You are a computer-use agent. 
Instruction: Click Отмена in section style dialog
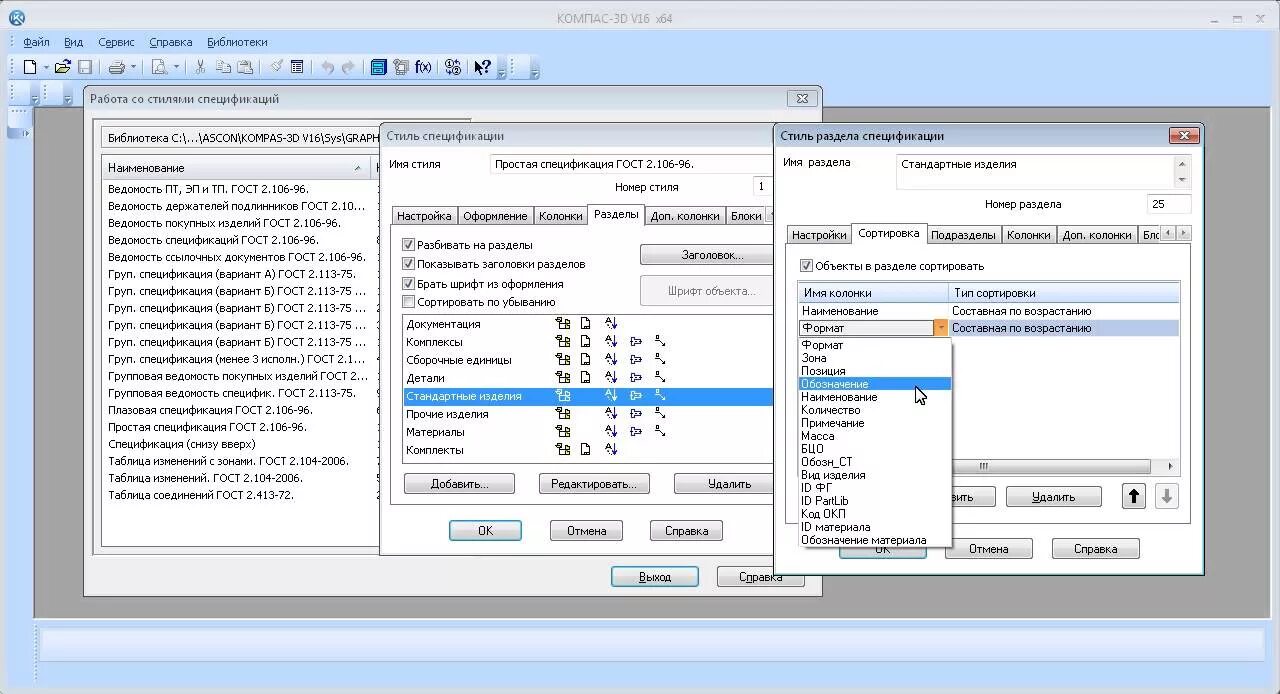[988, 549]
